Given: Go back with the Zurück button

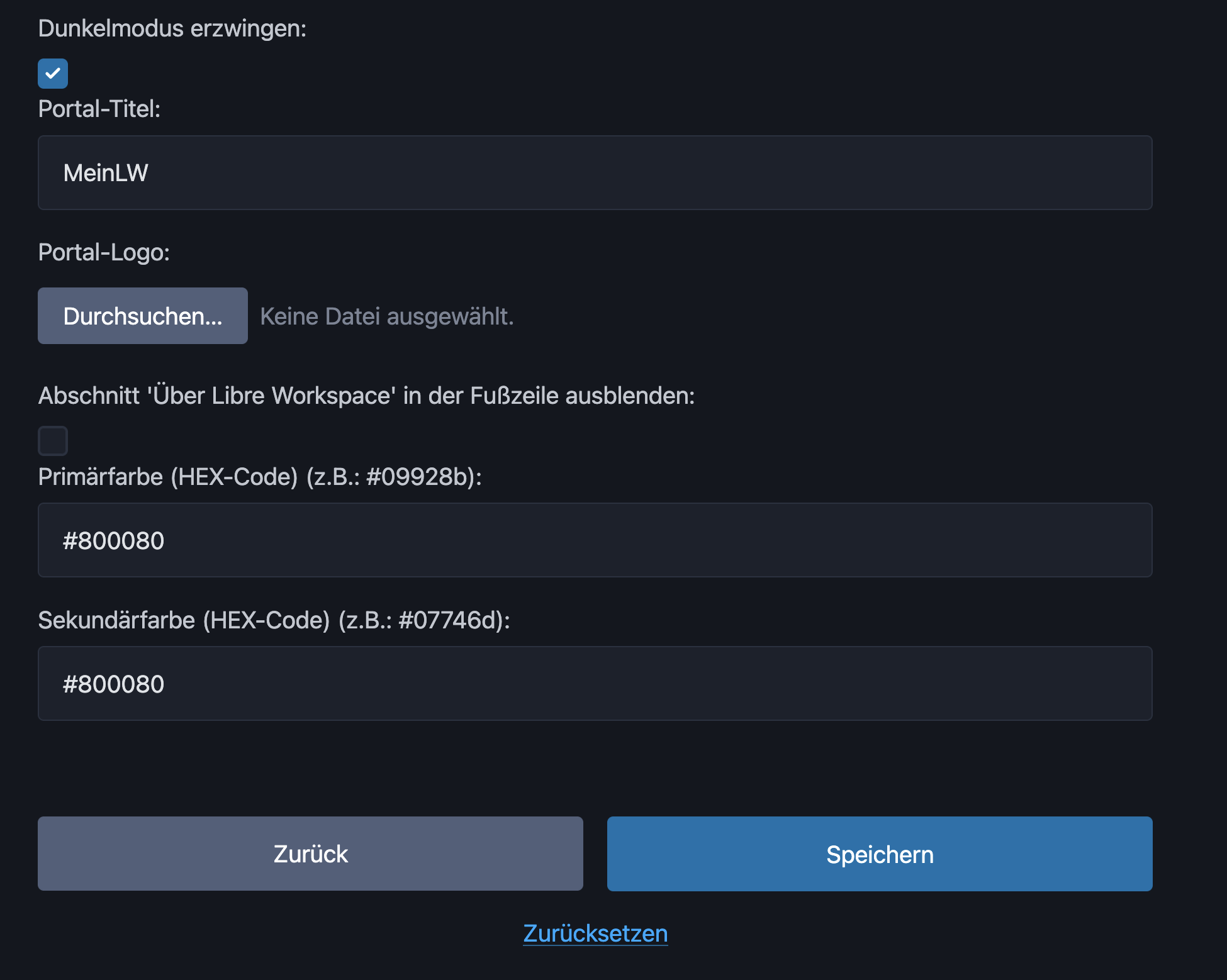Looking at the screenshot, I should [x=310, y=854].
